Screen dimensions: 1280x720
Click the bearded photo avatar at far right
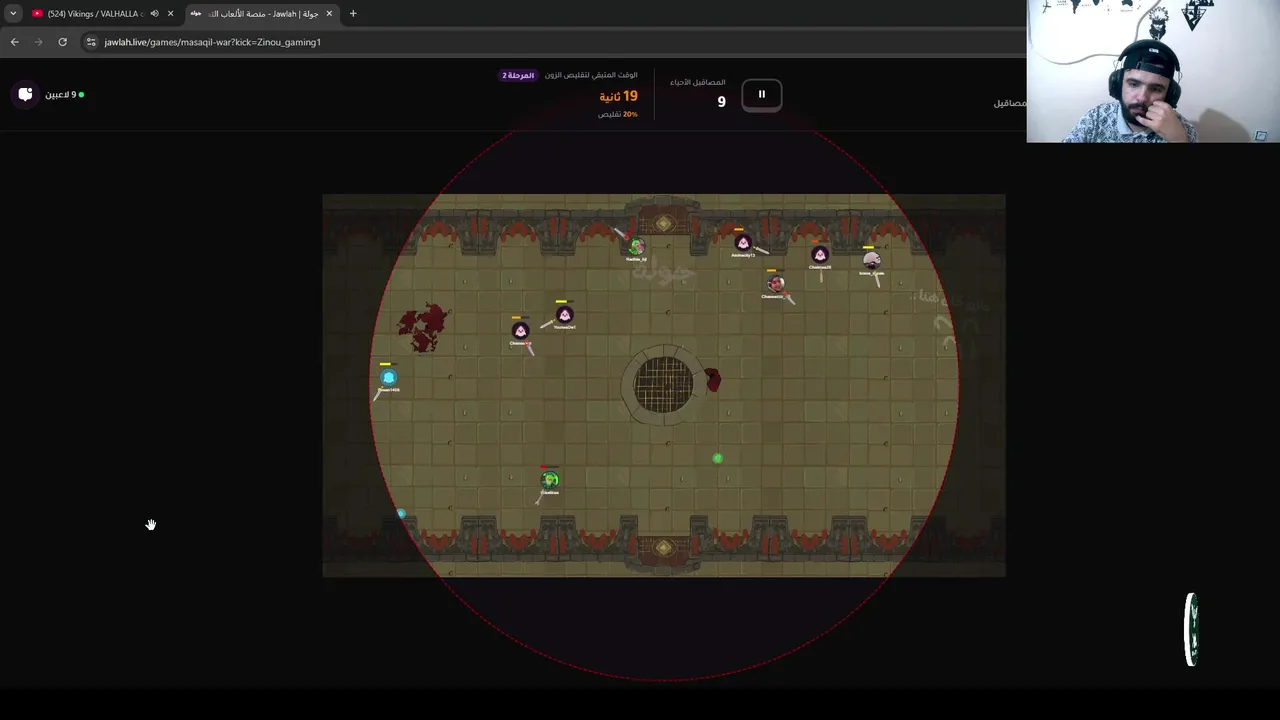pos(872,261)
